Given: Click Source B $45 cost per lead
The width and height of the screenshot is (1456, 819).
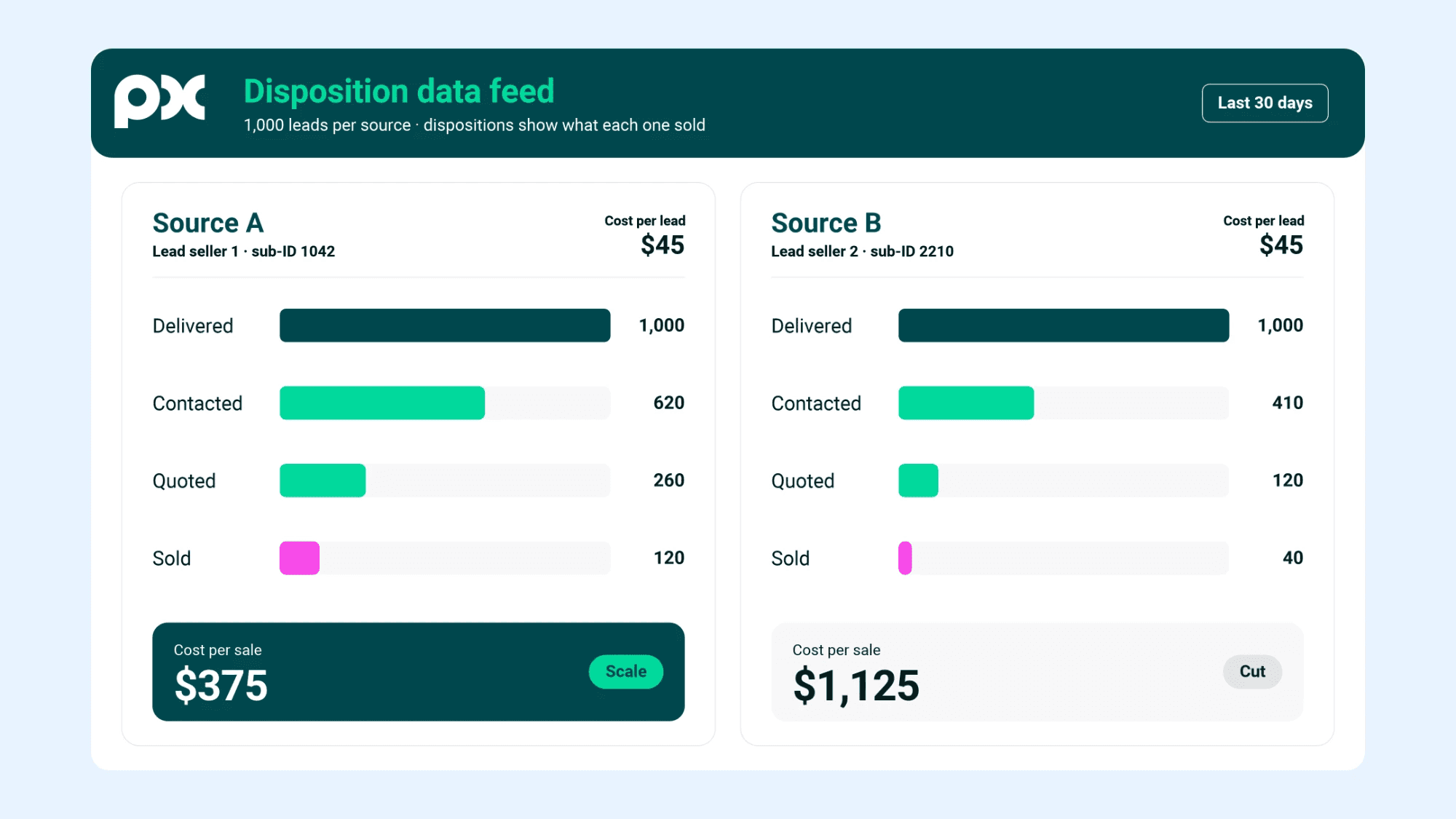Looking at the screenshot, I should pyautogui.click(x=1281, y=245).
